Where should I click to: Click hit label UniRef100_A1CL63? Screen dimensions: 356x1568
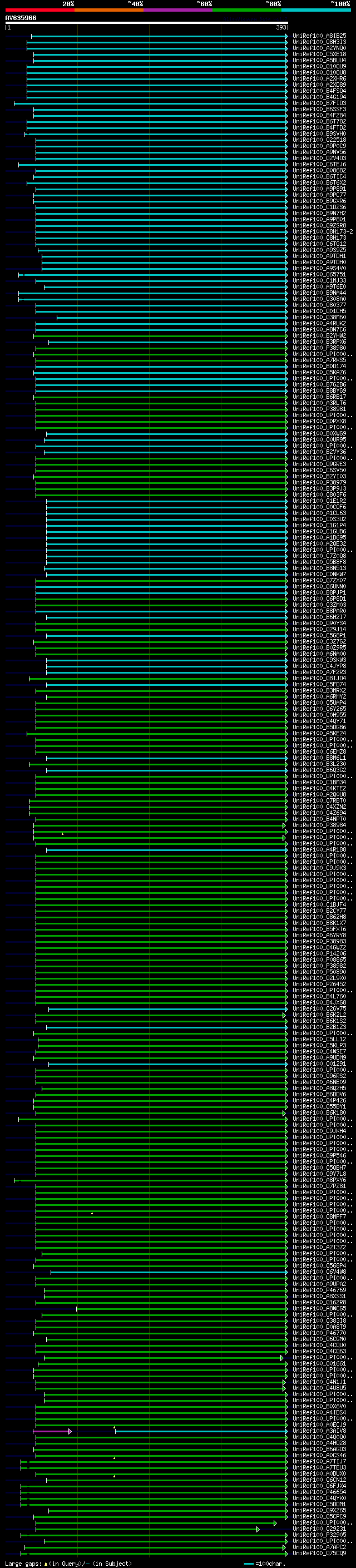point(319,513)
